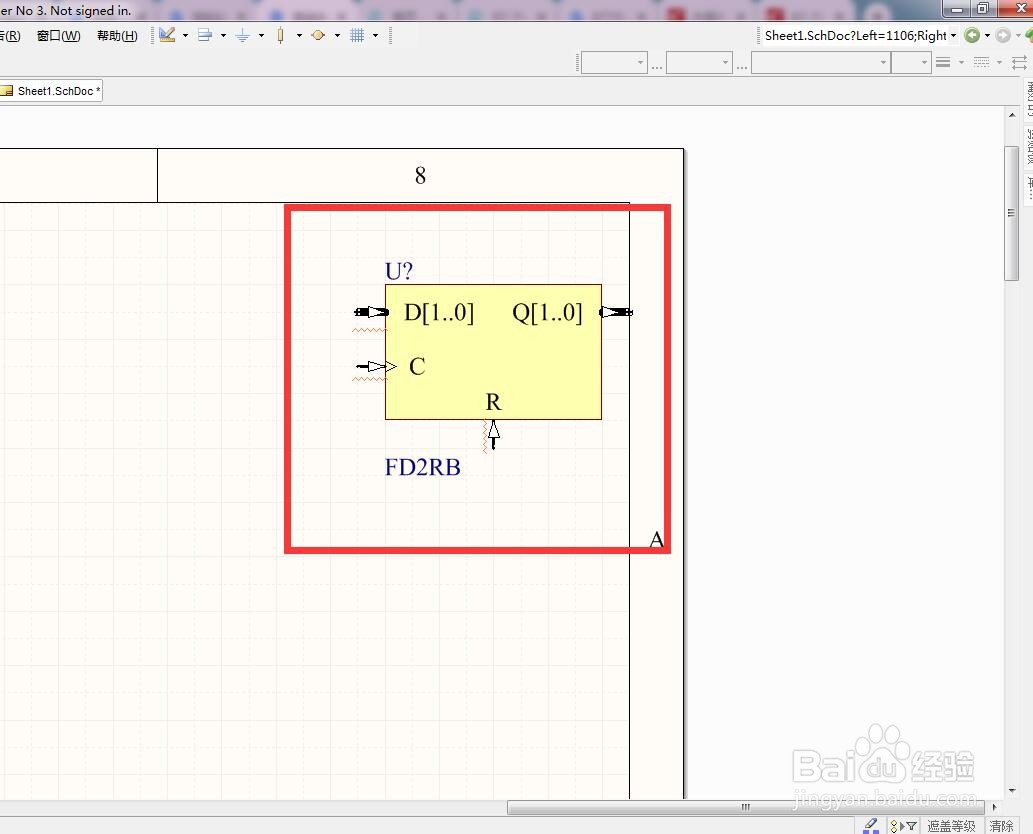Click the highlighter pen status bar icon
This screenshot has height=834, width=1033.
tap(871, 825)
